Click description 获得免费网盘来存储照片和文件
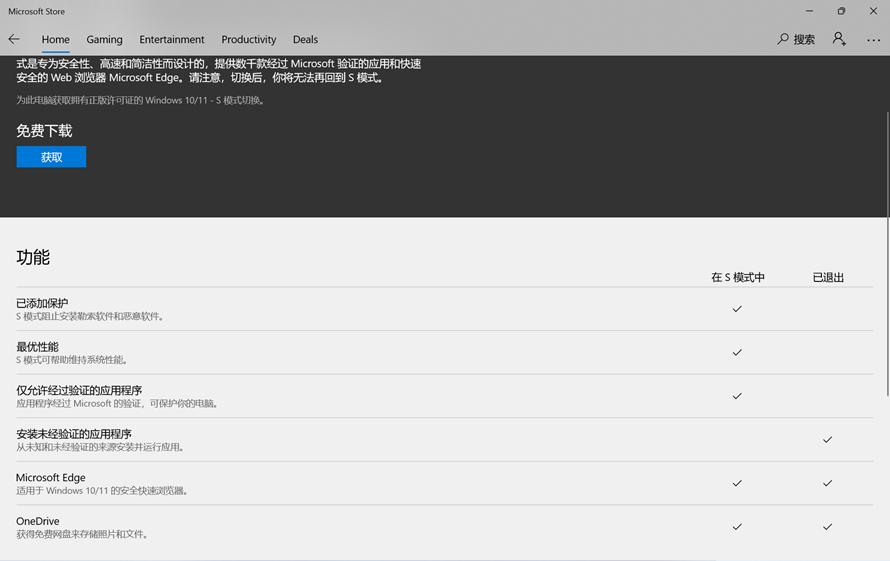The height and width of the screenshot is (561, 890). [82, 534]
